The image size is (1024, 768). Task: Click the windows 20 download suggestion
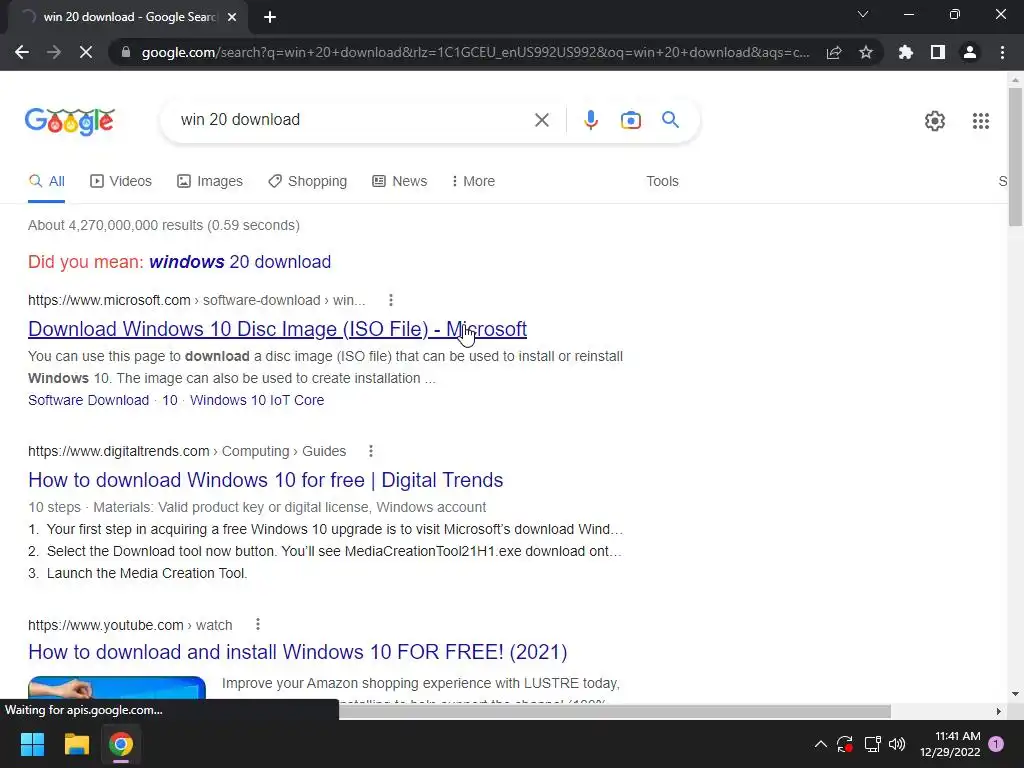[x=240, y=262]
